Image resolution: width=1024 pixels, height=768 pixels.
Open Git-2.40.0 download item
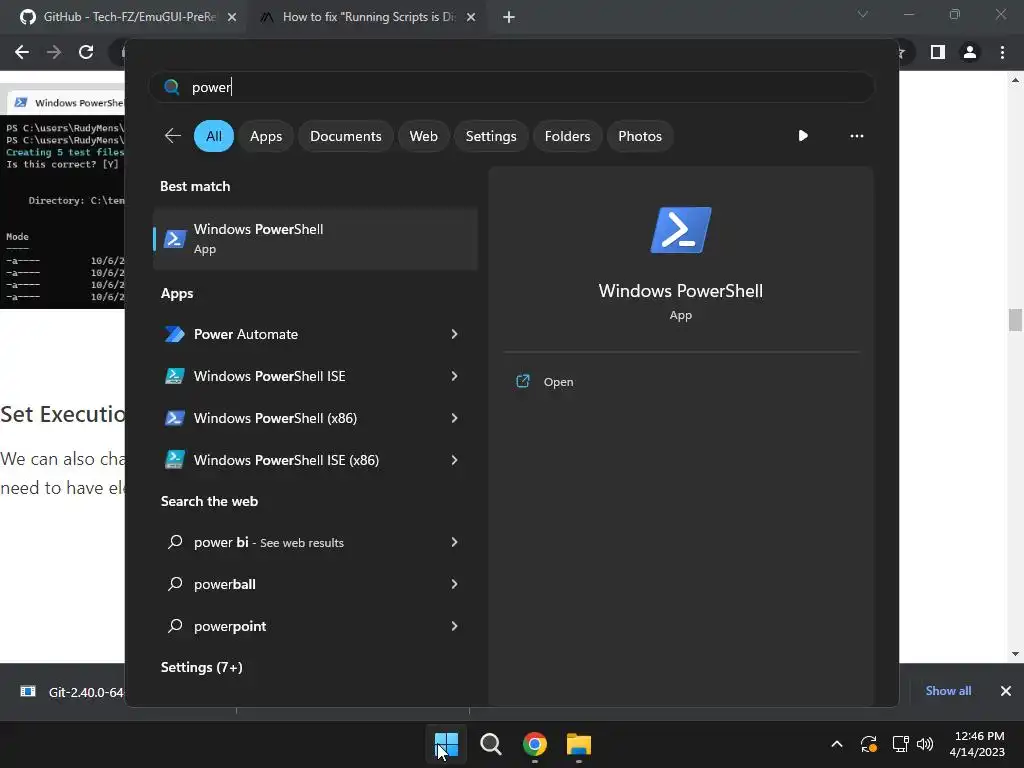point(72,692)
